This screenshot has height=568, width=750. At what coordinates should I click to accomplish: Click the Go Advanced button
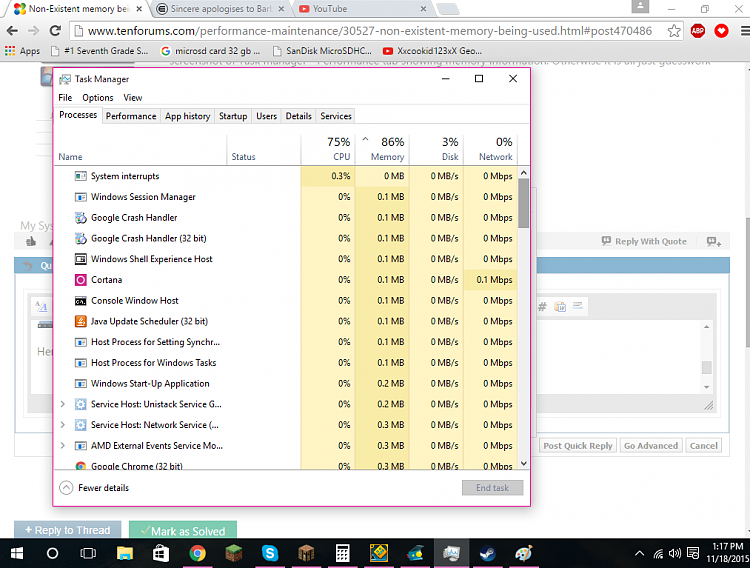click(x=651, y=445)
